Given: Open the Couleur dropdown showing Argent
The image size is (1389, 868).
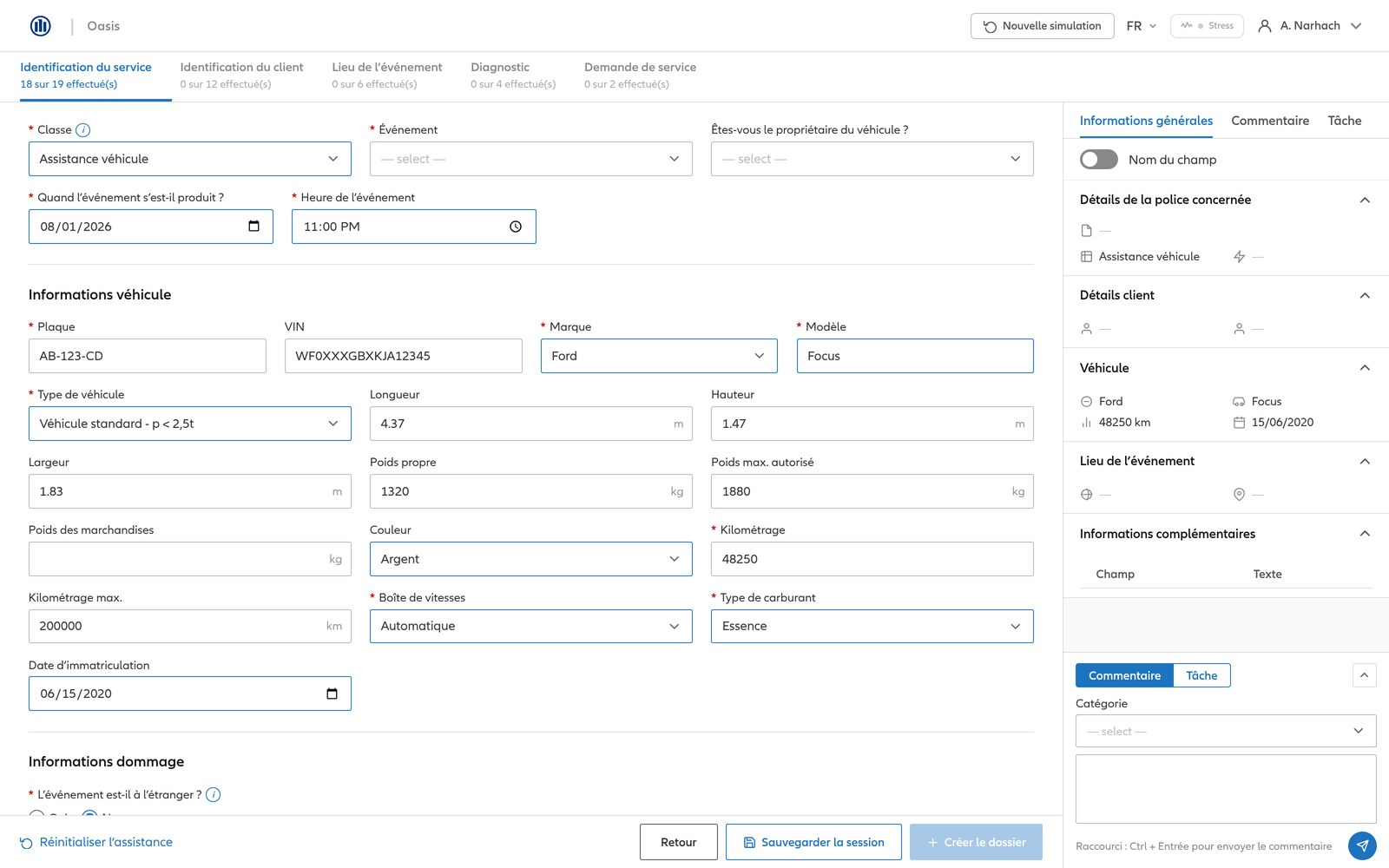Looking at the screenshot, I should coord(531,559).
